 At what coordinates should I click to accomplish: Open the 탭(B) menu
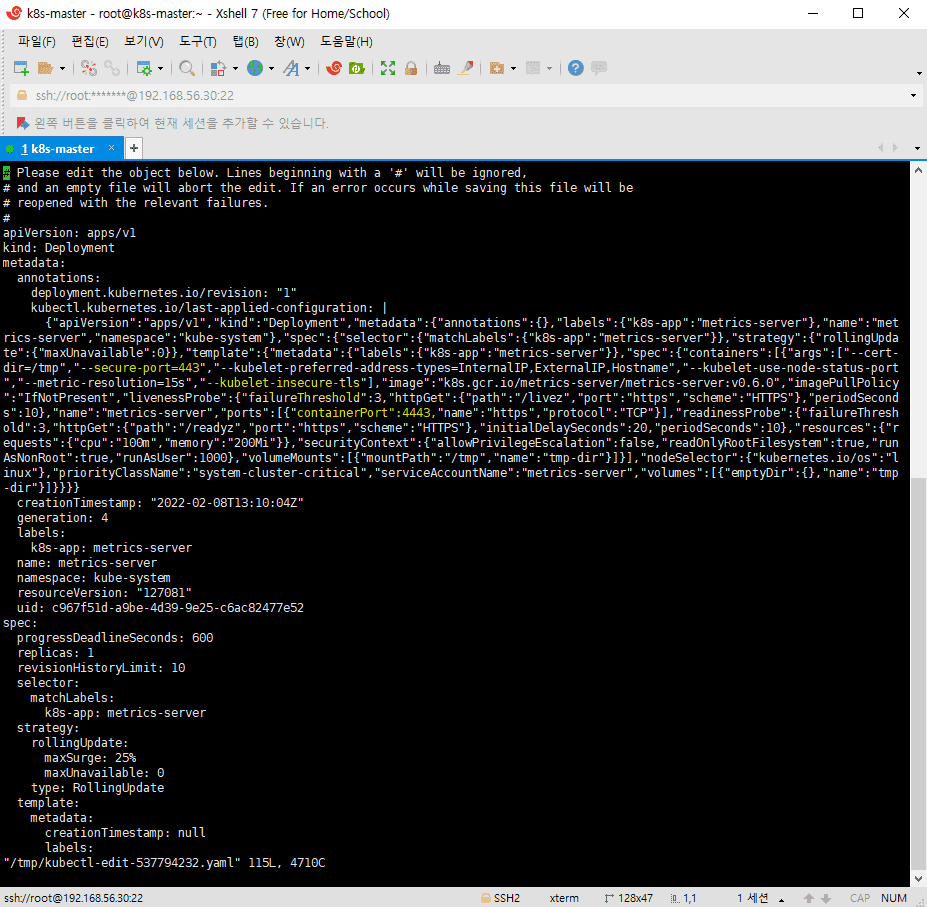[x=245, y=41]
